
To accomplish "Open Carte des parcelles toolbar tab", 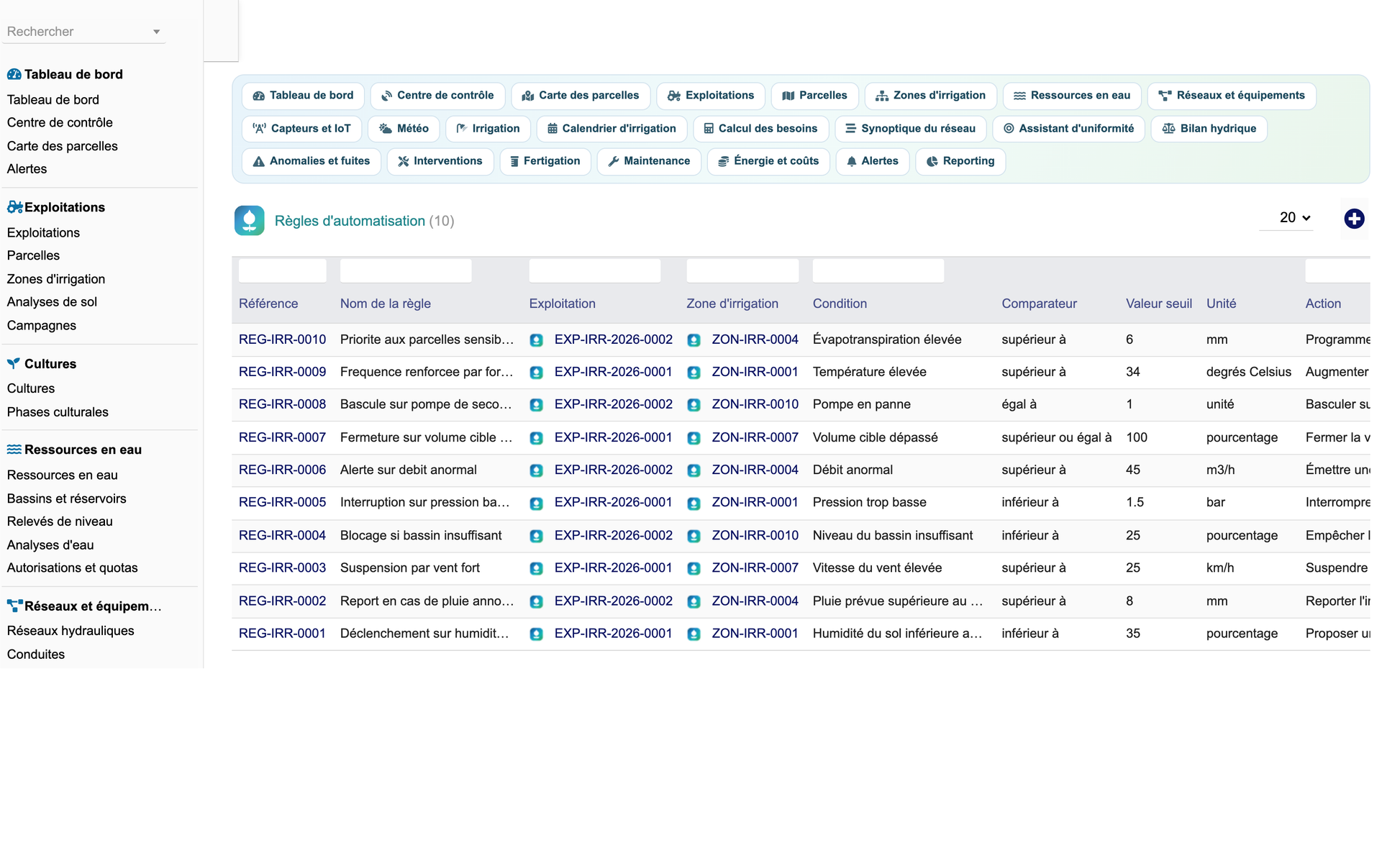I will coord(581,96).
